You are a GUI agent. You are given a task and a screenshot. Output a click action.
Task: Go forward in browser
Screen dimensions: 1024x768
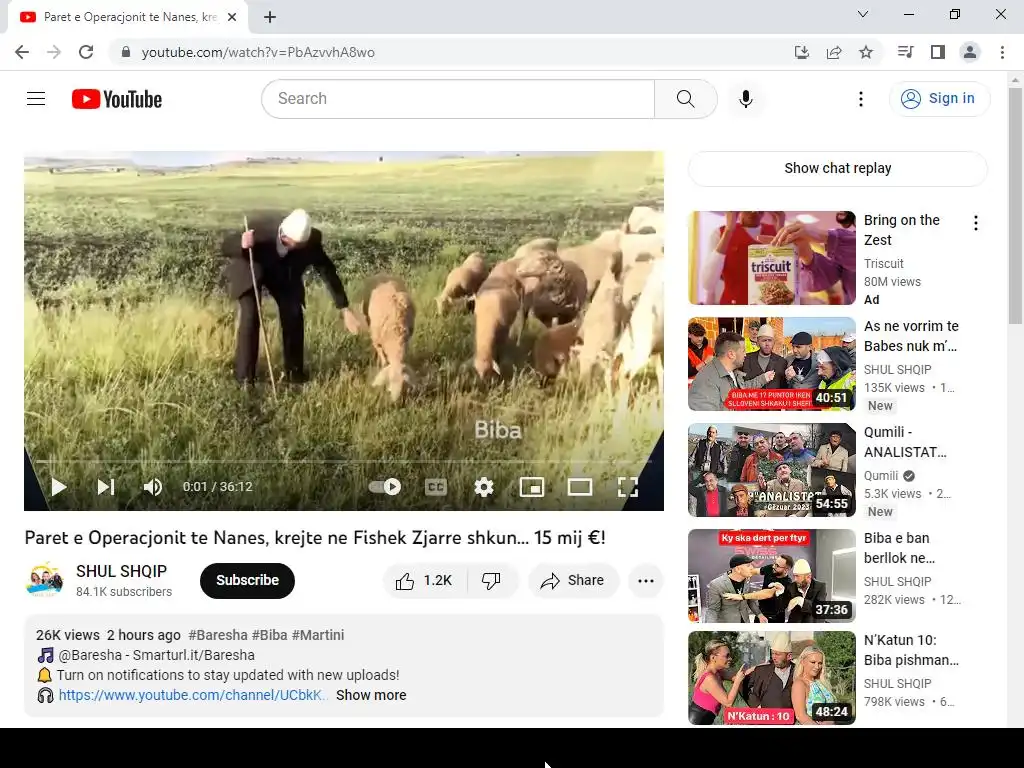(x=54, y=52)
